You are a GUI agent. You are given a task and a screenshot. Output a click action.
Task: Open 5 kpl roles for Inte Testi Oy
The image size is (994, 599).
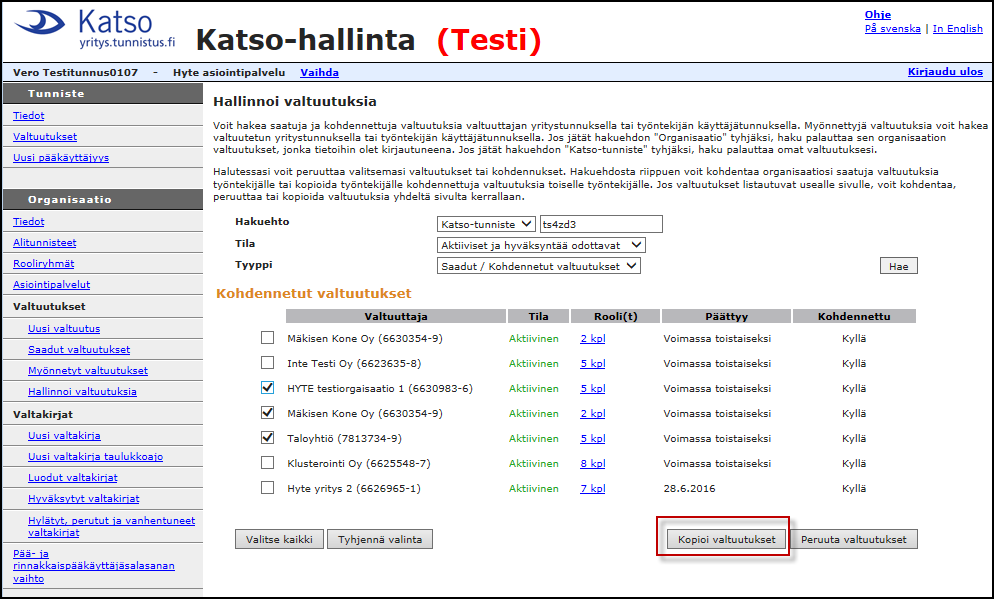[593, 363]
